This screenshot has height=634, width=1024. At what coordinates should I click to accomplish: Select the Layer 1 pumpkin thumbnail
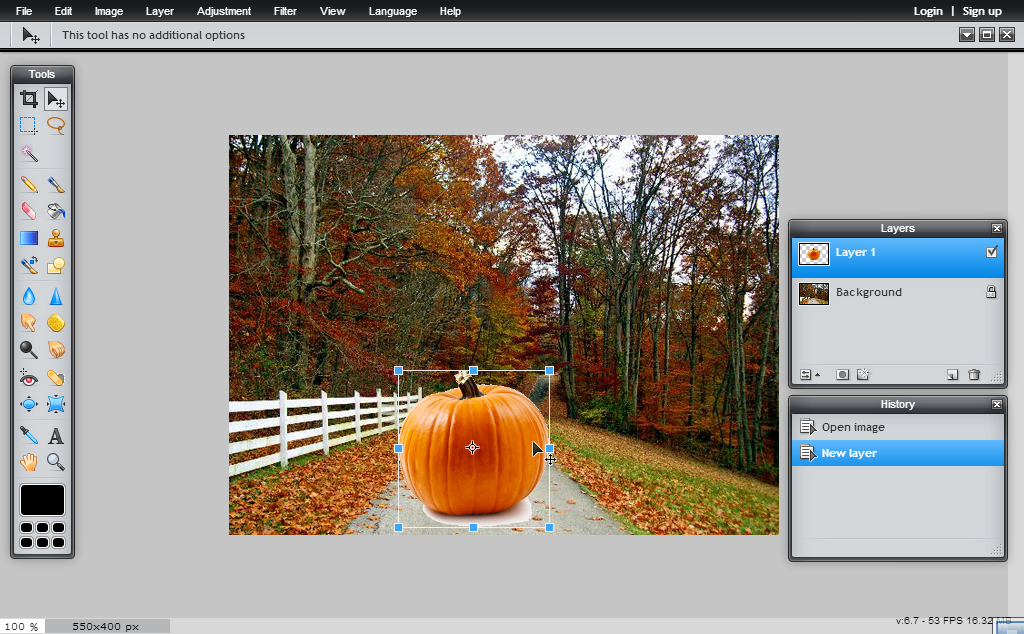point(814,254)
